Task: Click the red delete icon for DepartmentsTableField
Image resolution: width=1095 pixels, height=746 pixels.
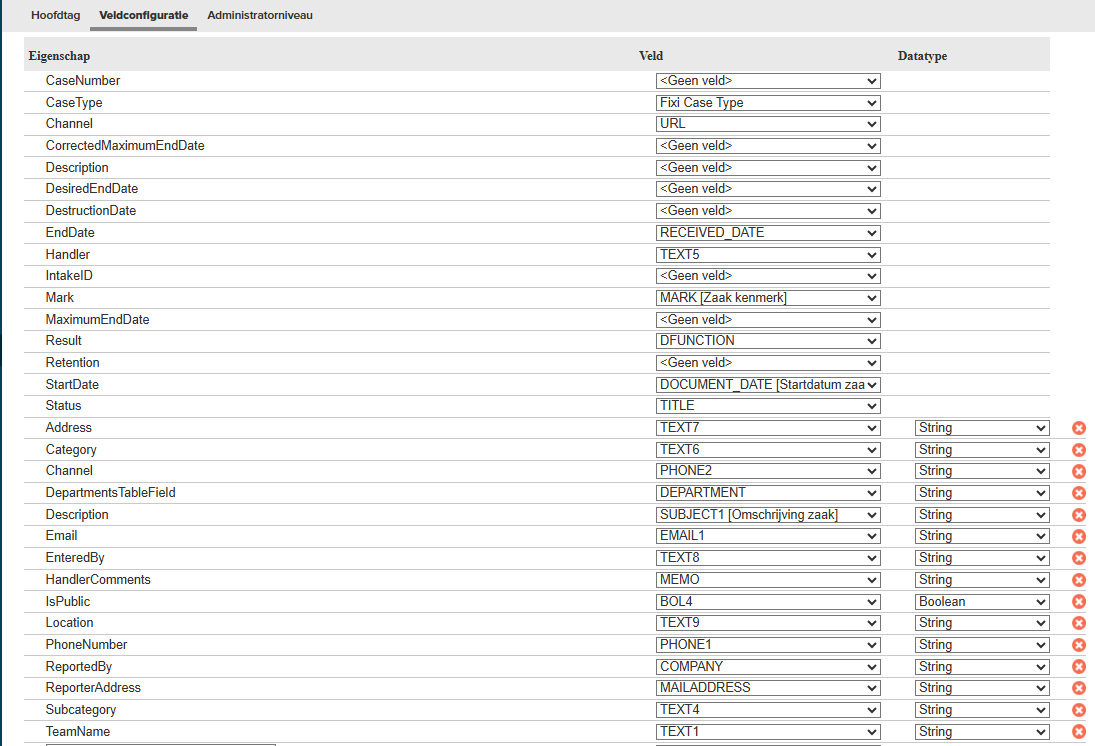Action: (x=1079, y=493)
